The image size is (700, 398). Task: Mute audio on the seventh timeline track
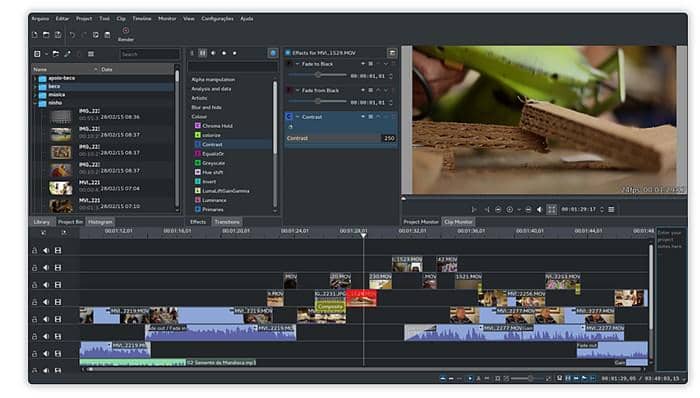46,353
